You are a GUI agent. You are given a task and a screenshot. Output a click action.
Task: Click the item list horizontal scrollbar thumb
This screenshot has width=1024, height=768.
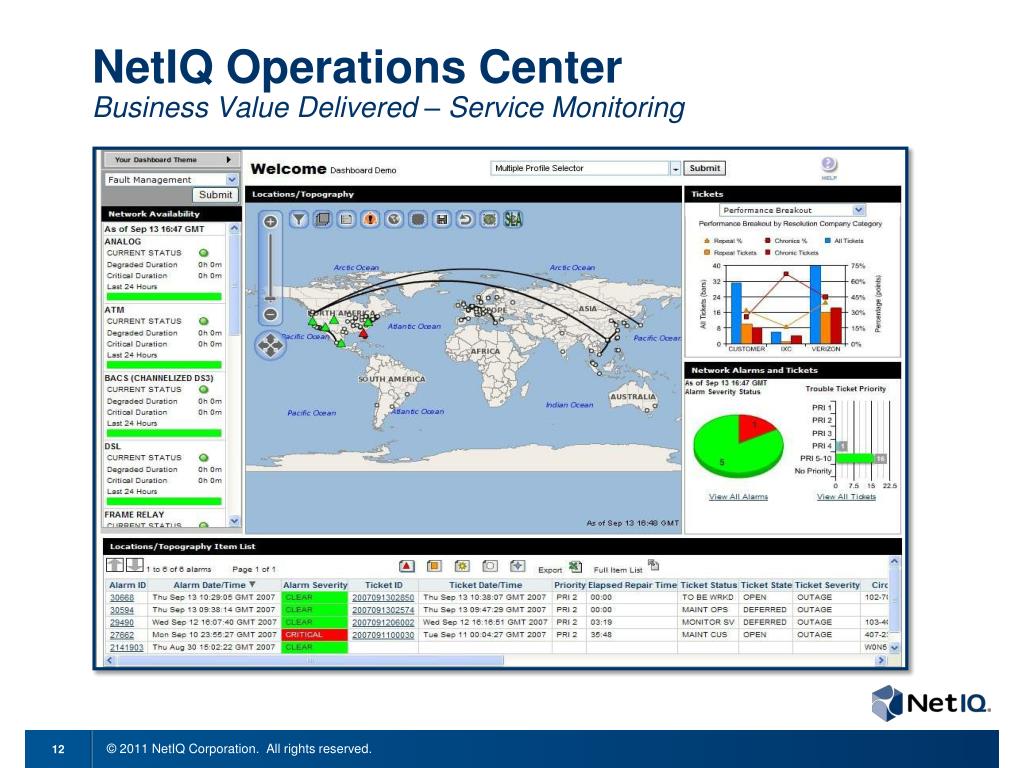[x=312, y=660]
